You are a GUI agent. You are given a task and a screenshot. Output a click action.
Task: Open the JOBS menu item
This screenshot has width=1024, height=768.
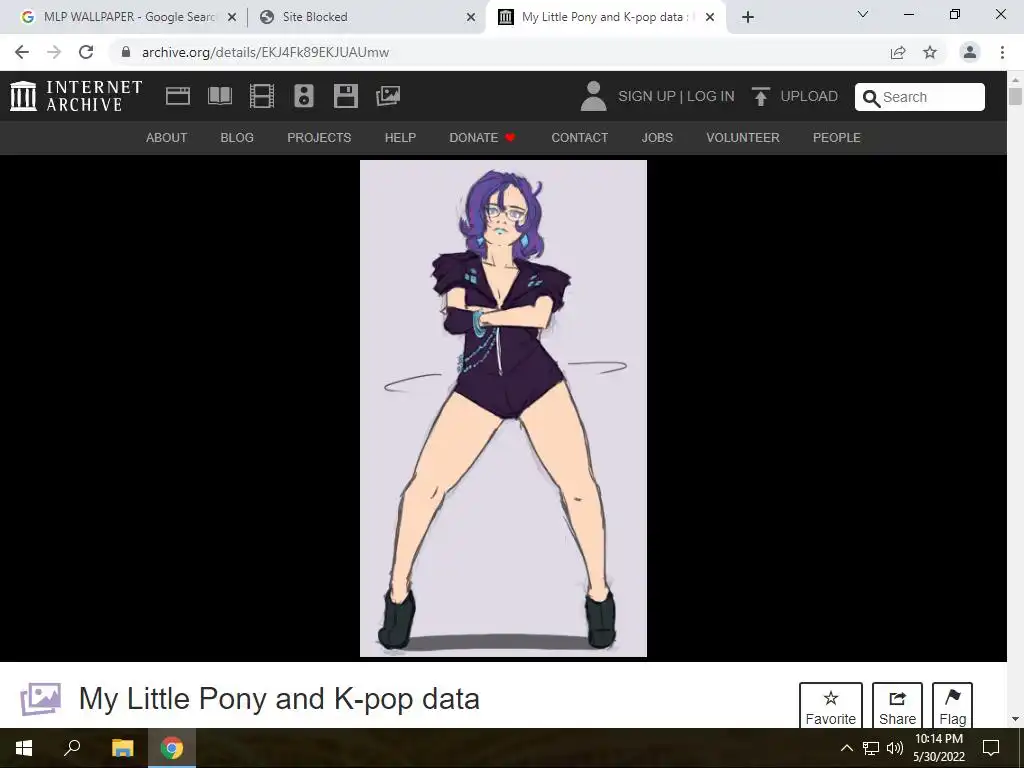pyautogui.click(x=657, y=138)
